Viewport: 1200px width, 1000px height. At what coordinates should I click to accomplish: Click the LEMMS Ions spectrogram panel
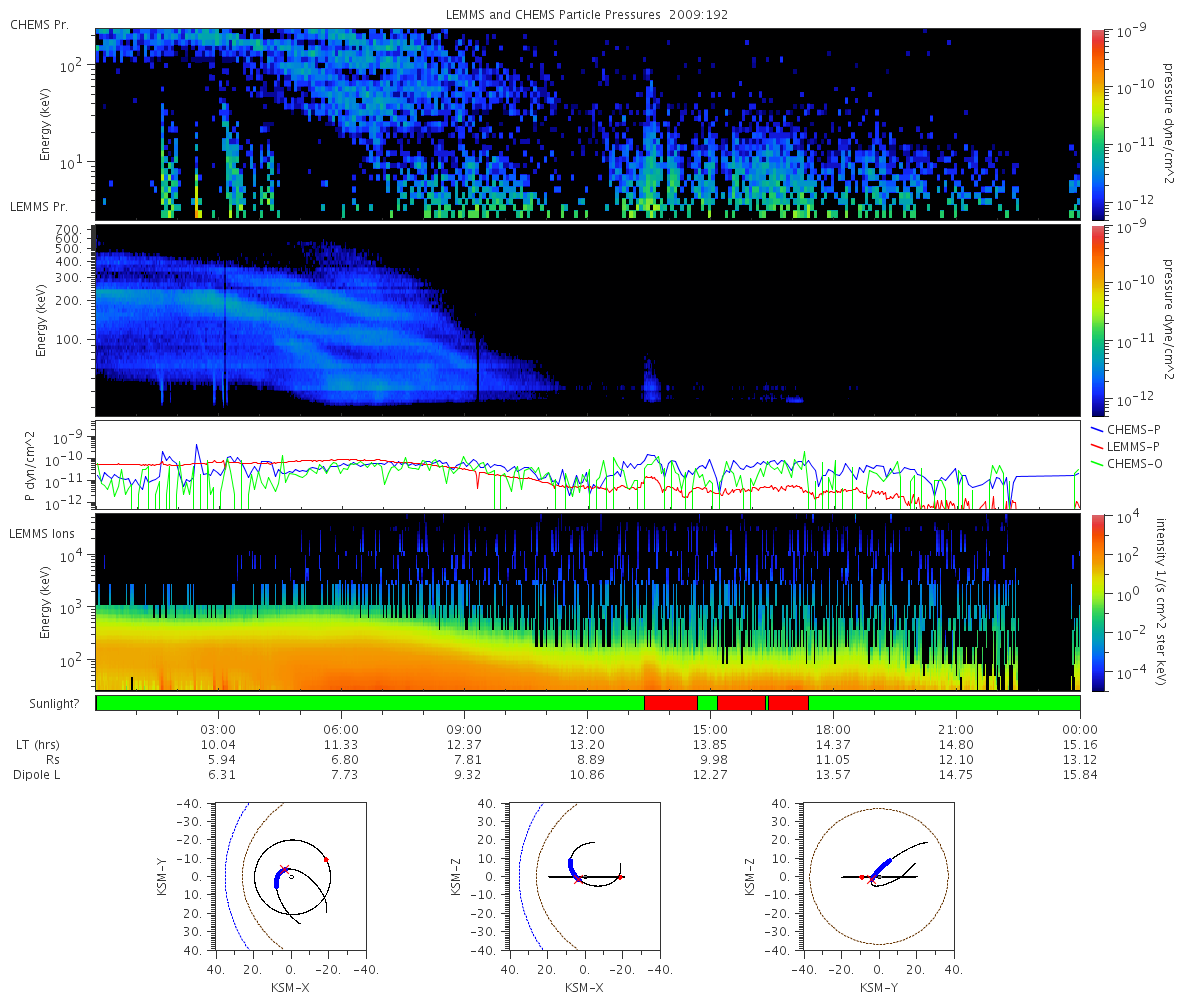coord(588,602)
